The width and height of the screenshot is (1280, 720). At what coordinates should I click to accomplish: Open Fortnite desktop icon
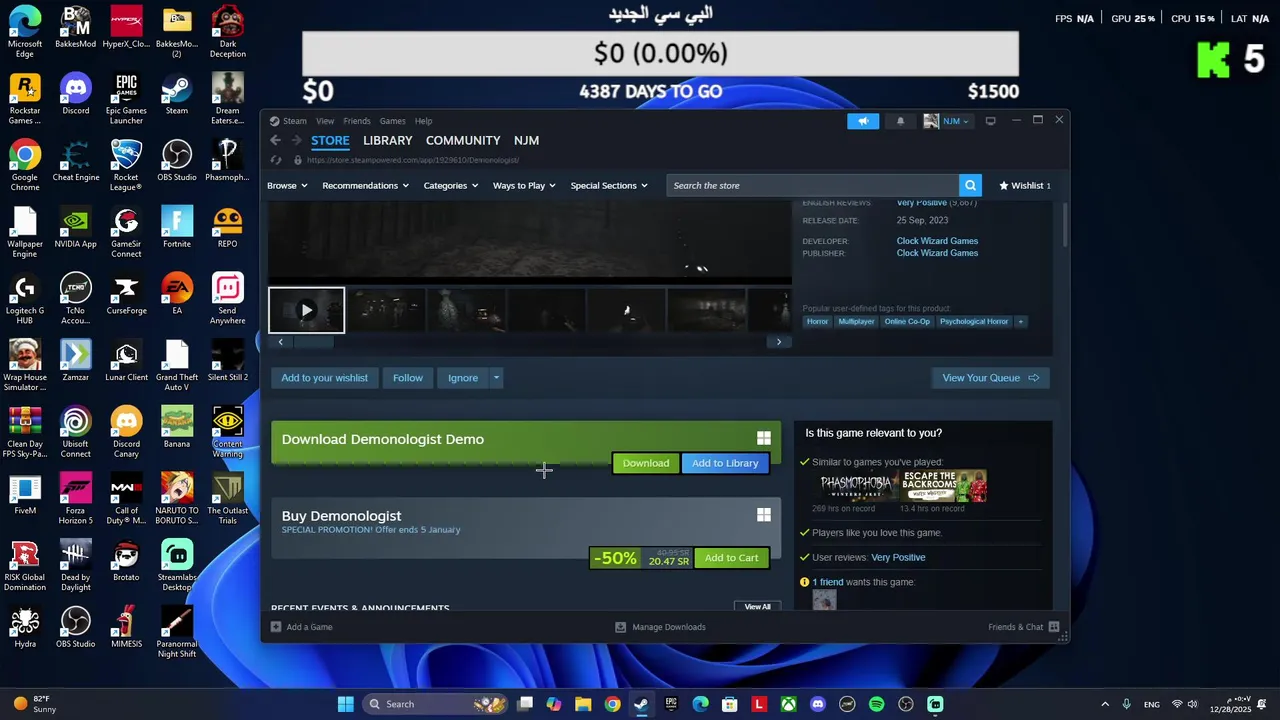click(177, 228)
